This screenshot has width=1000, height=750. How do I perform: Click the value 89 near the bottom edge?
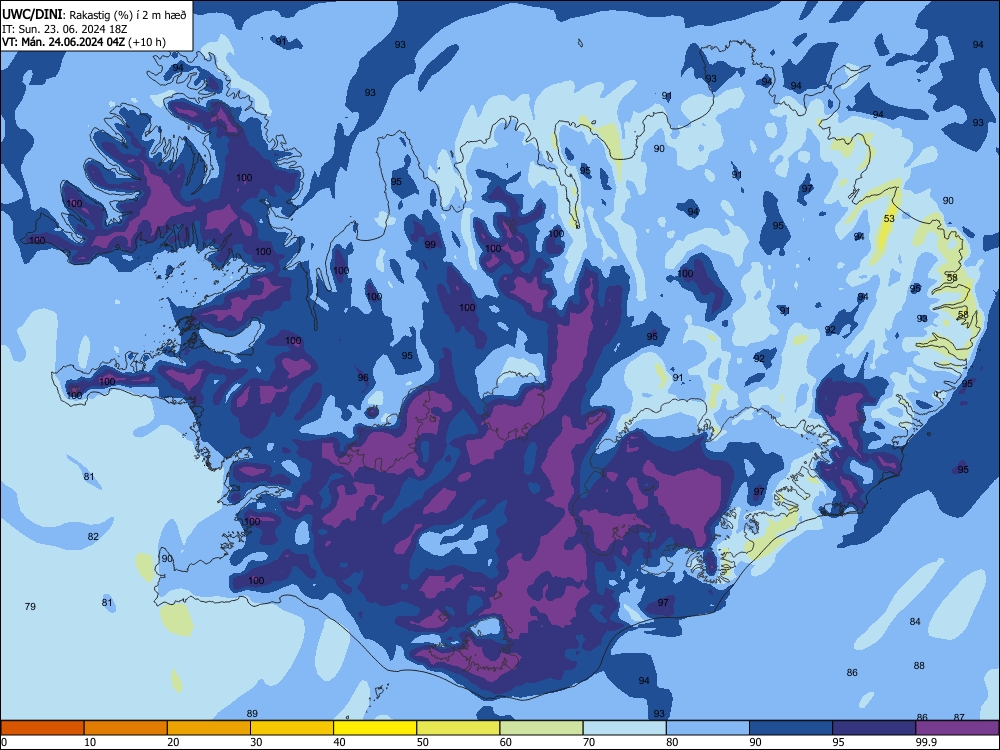pyautogui.click(x=252, y=714)
